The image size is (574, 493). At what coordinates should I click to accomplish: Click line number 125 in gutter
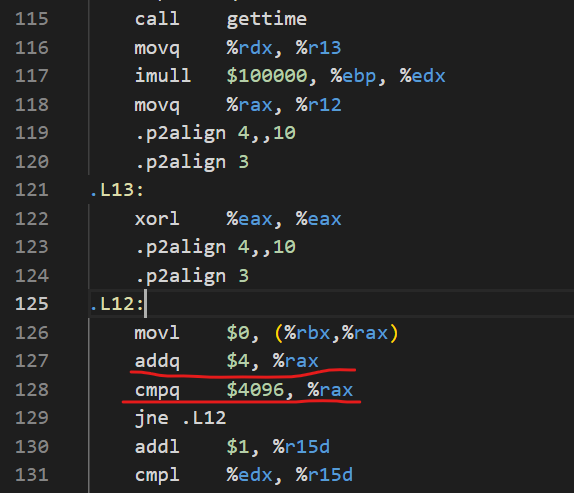tap(32, 304)
